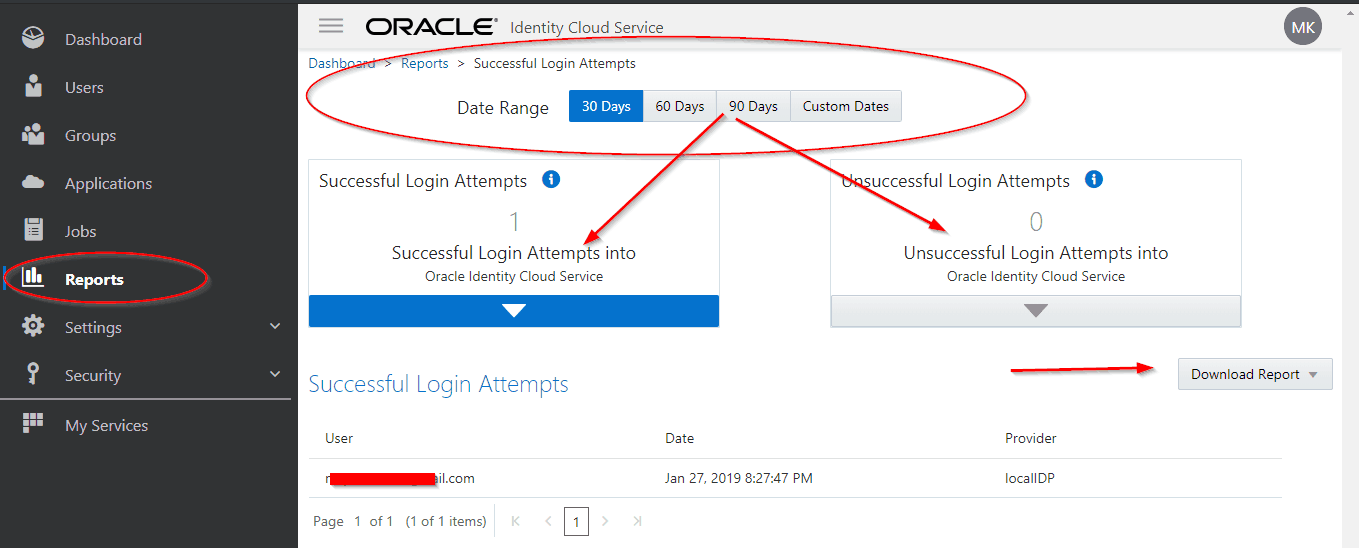Click the My Services grid icon
Image resolution: width=1359 pixels, height=548 pixels.
pos(33,424)
